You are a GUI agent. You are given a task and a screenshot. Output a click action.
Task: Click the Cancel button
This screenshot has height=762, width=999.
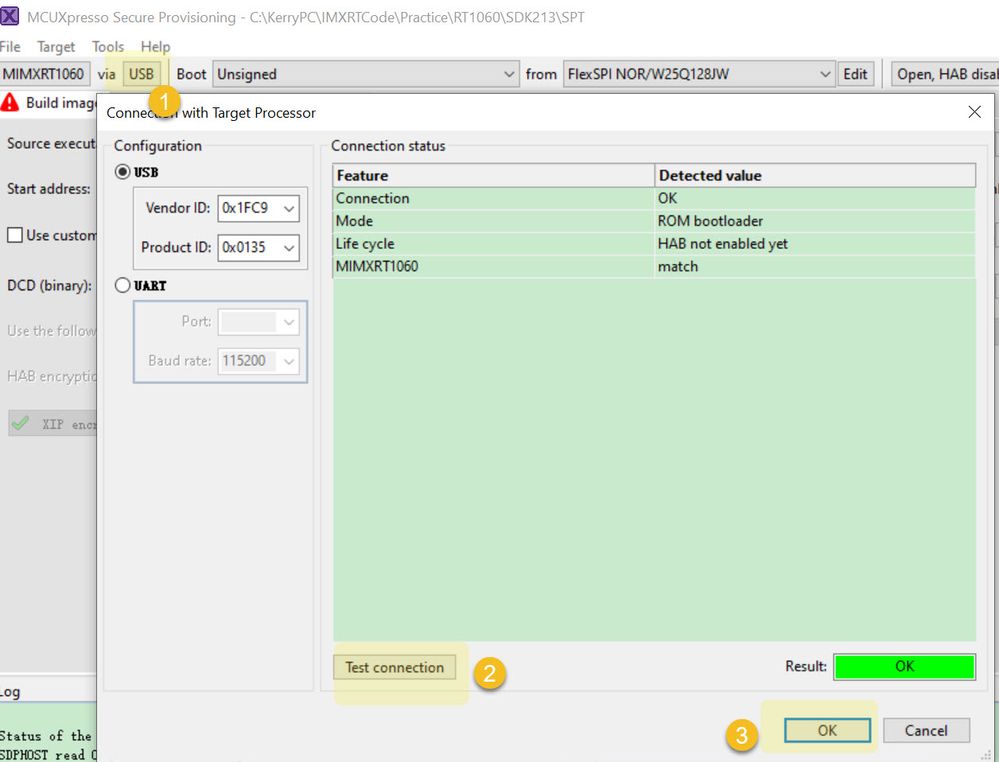click(x=926, y=730)
